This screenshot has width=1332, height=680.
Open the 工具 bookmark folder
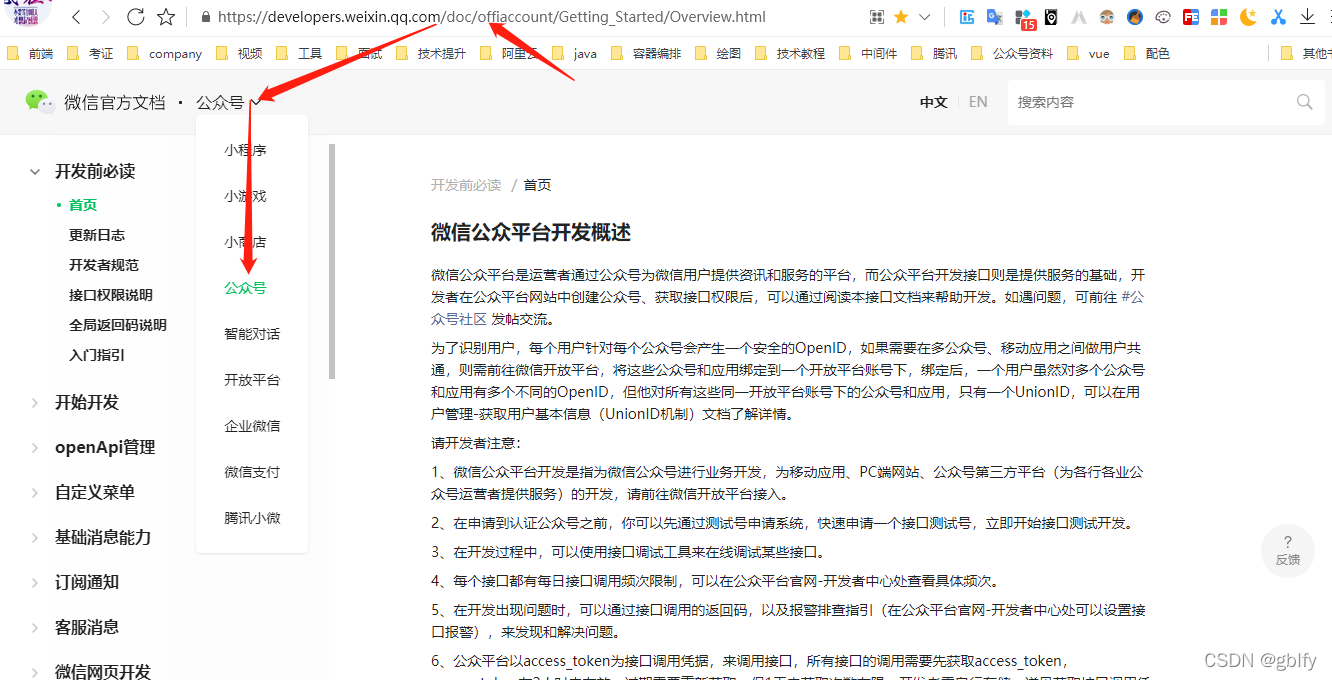(x=298, y=54)
